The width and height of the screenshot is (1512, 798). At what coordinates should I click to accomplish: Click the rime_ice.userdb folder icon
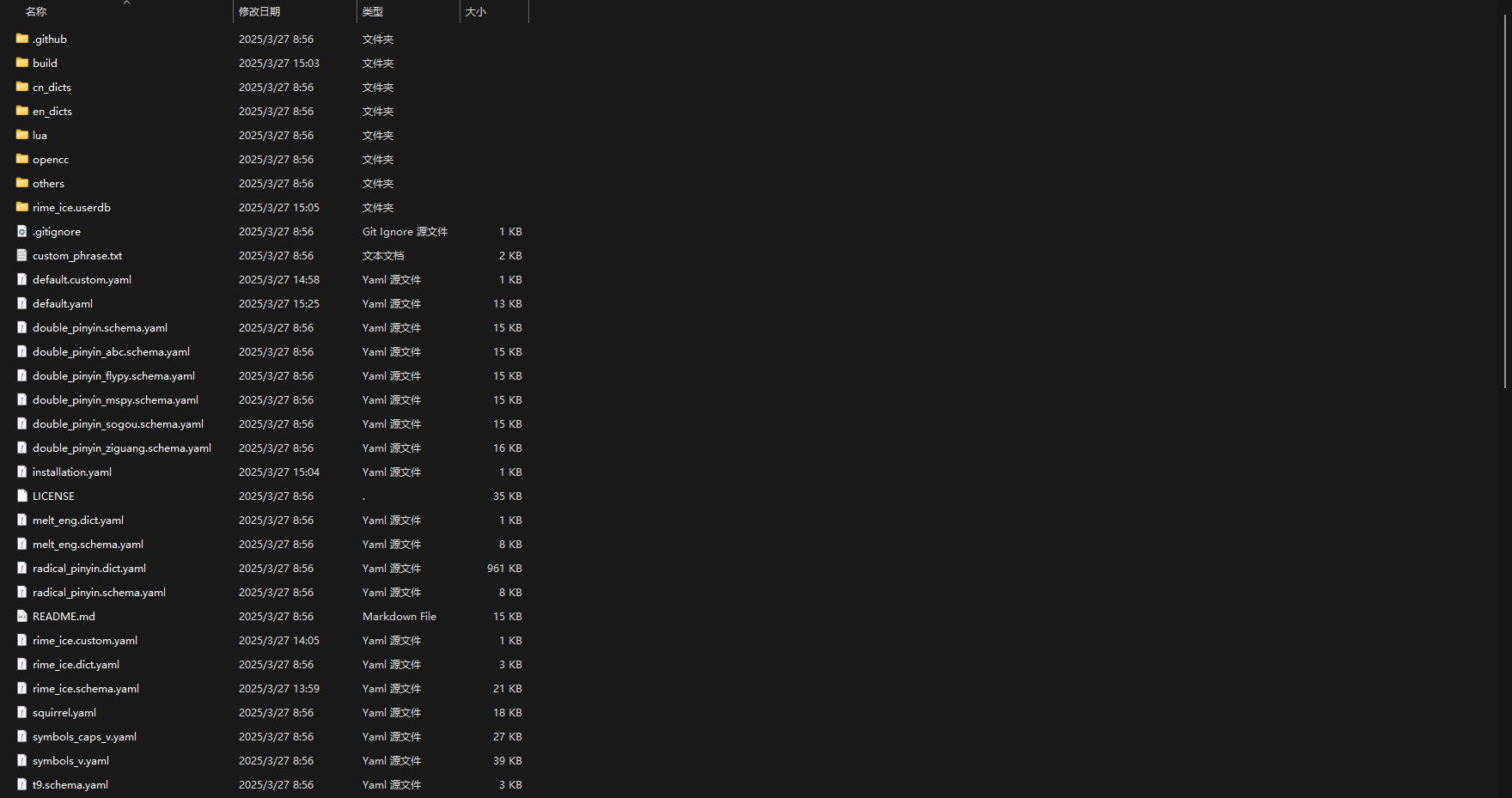22,207
